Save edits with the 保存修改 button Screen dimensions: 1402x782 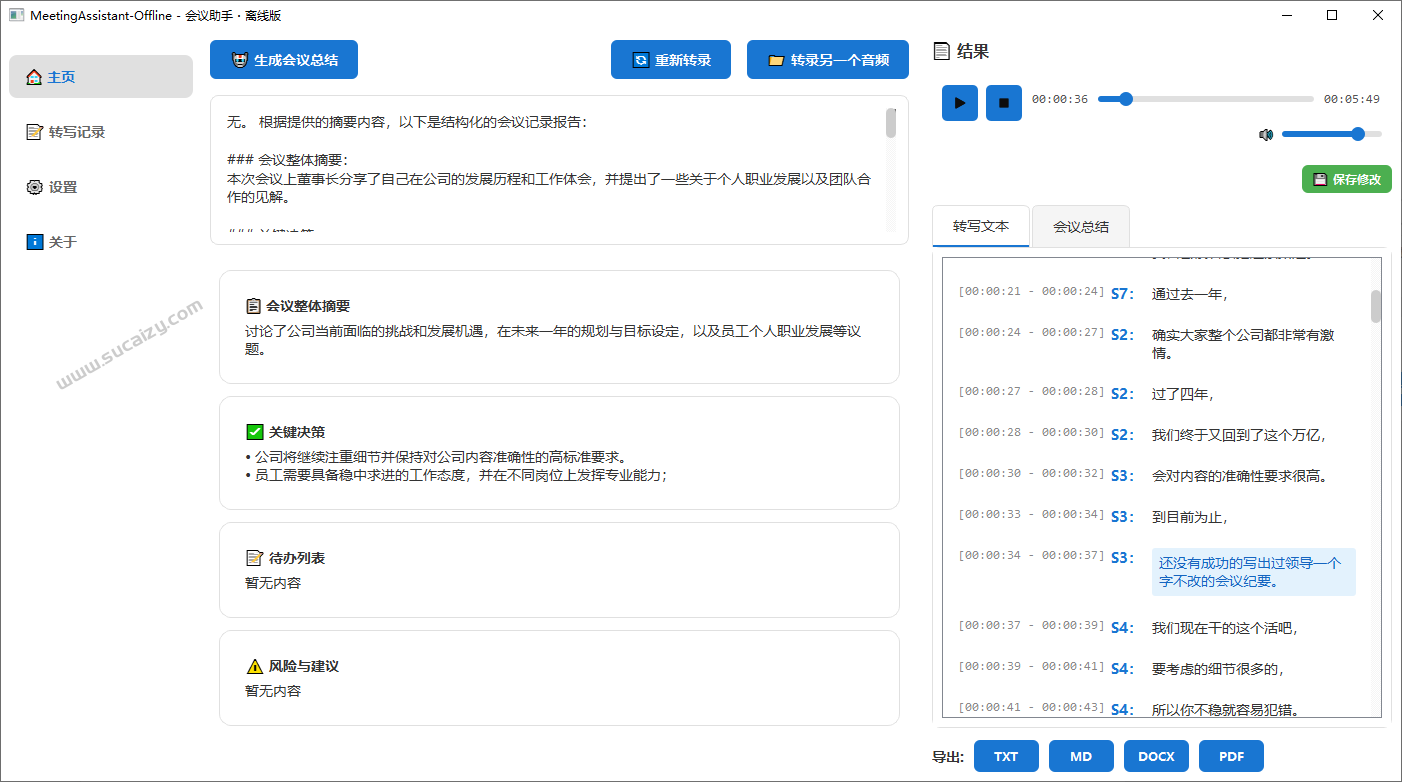click(1346, 179)
